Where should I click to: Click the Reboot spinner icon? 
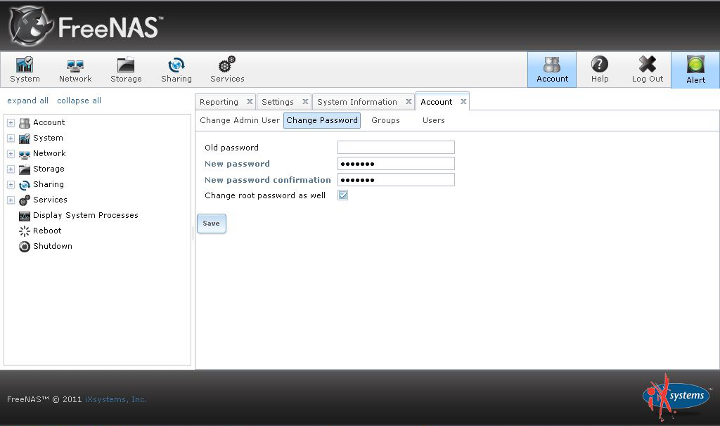[x=24, y=231]
